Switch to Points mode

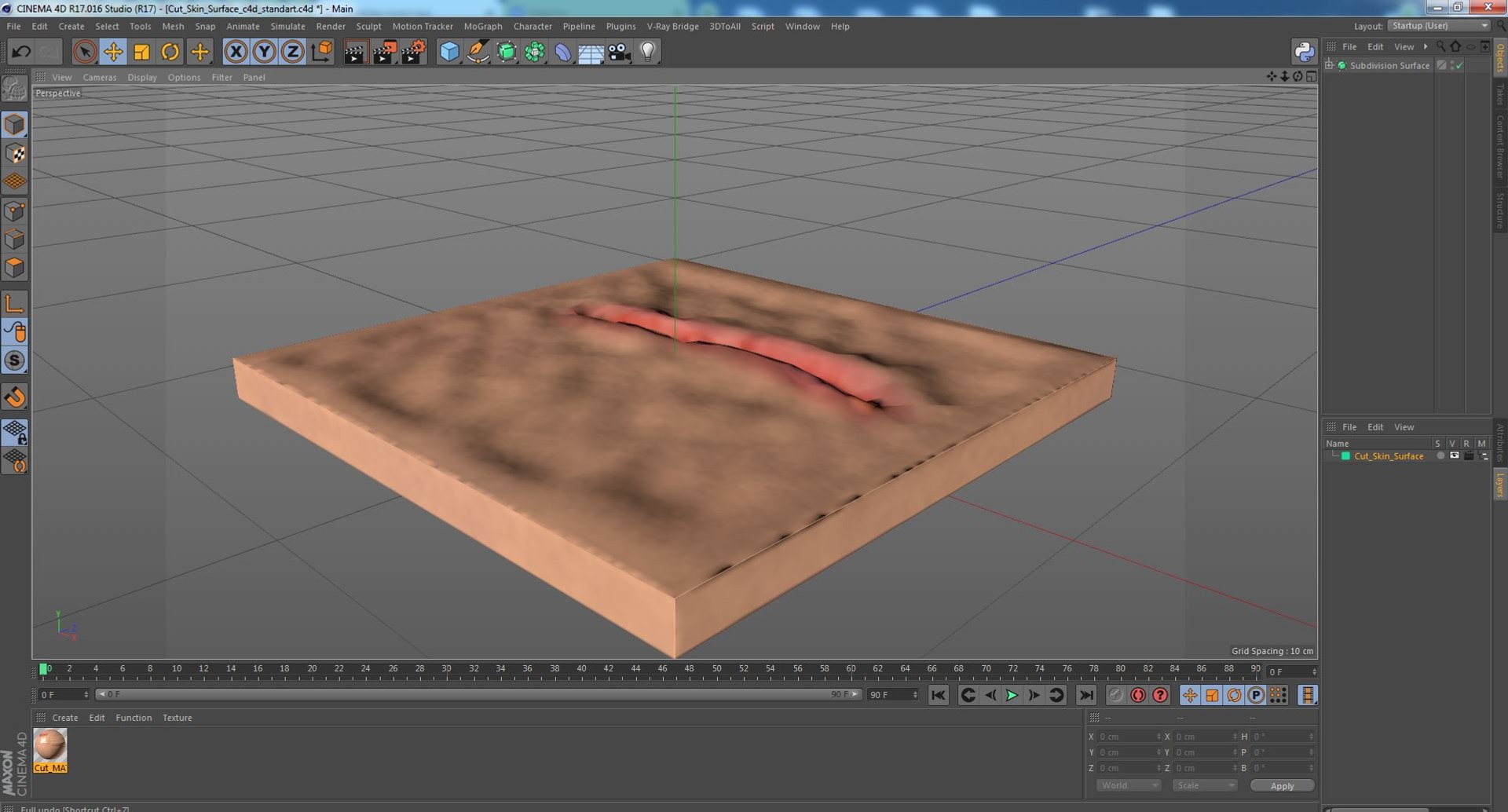pos(15,210)
